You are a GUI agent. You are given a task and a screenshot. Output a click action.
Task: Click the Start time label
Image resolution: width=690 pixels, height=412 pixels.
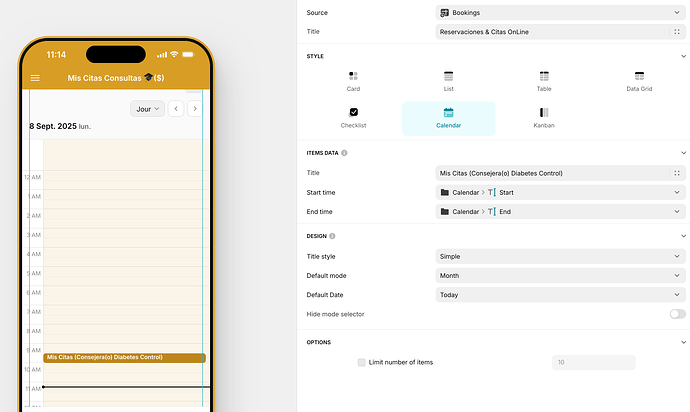(x=321, y=192)
